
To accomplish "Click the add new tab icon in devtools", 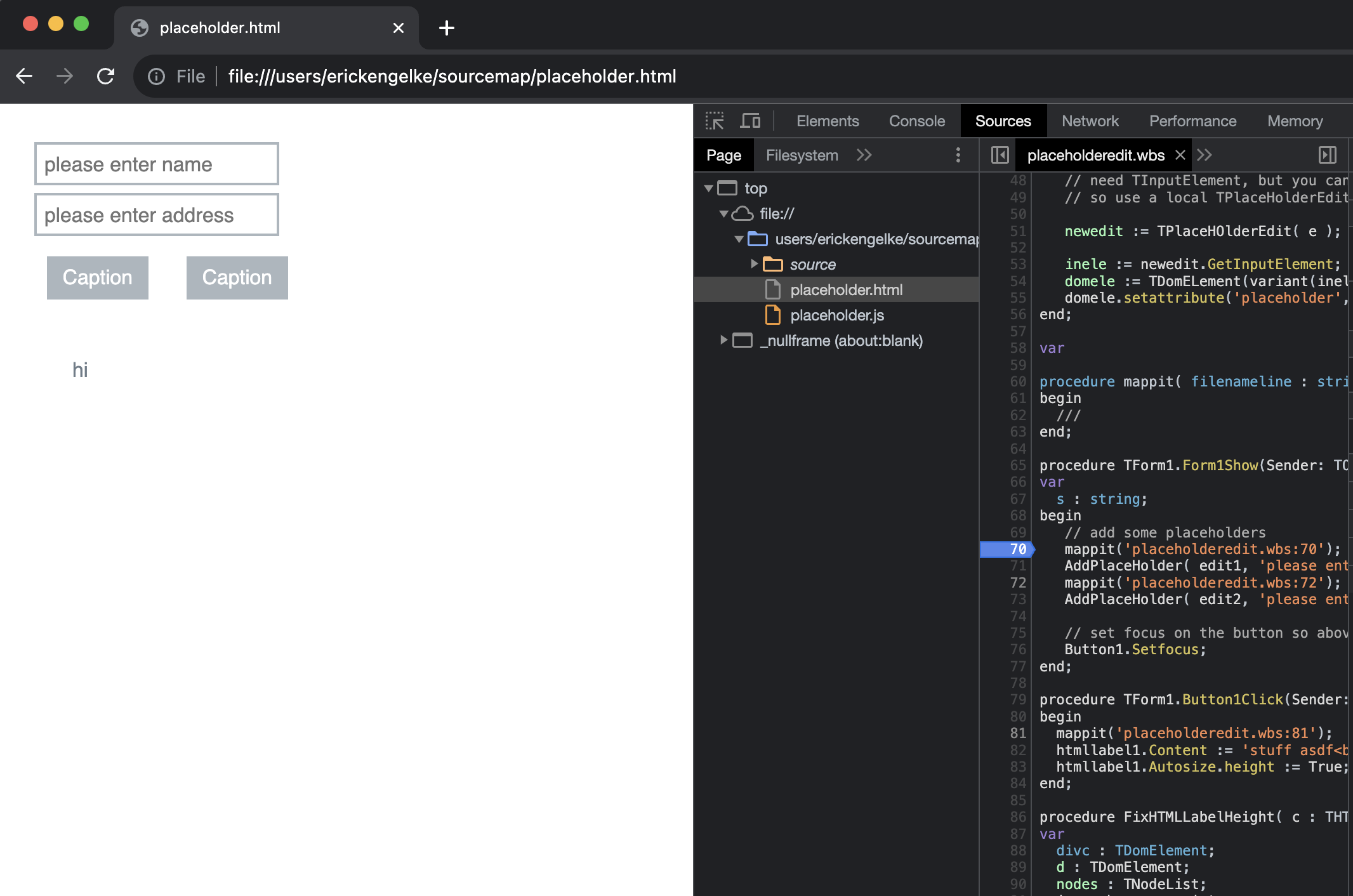I will point(1206,155).
